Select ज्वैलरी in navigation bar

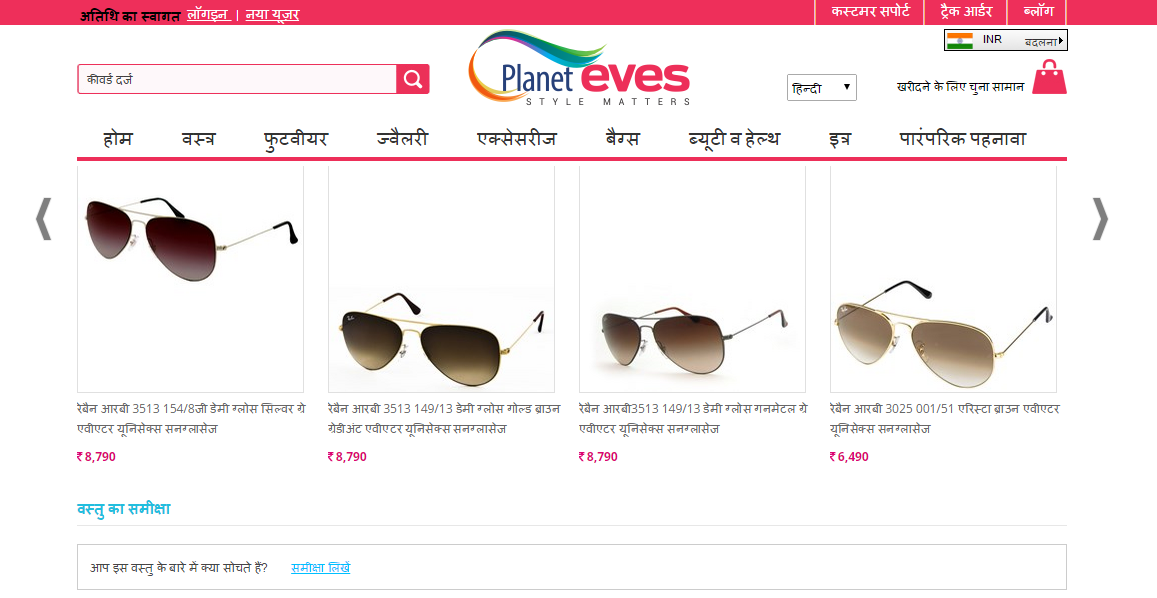click(402, 139)
